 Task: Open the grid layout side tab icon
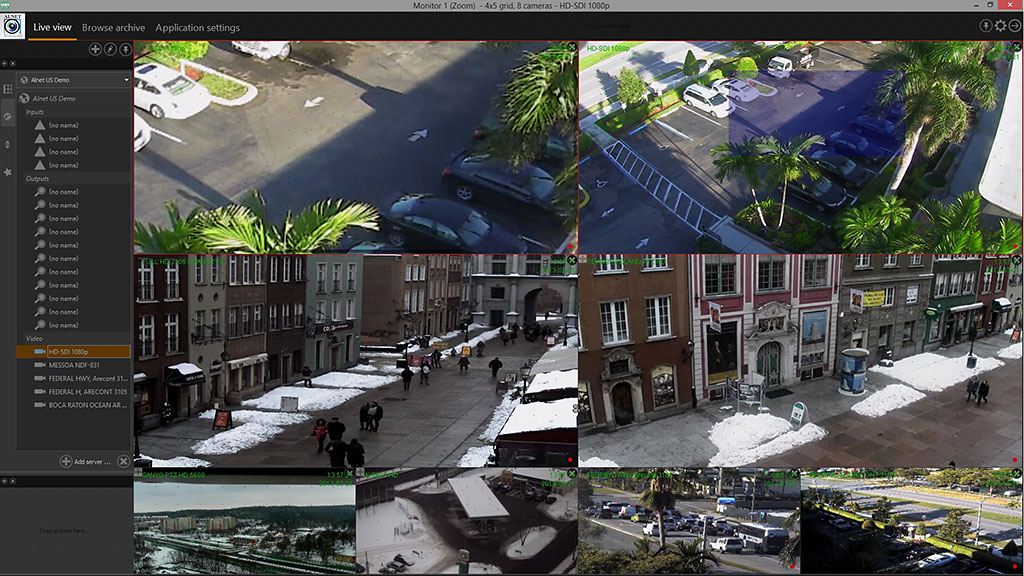pyautogui.click(x=8, y=89)
